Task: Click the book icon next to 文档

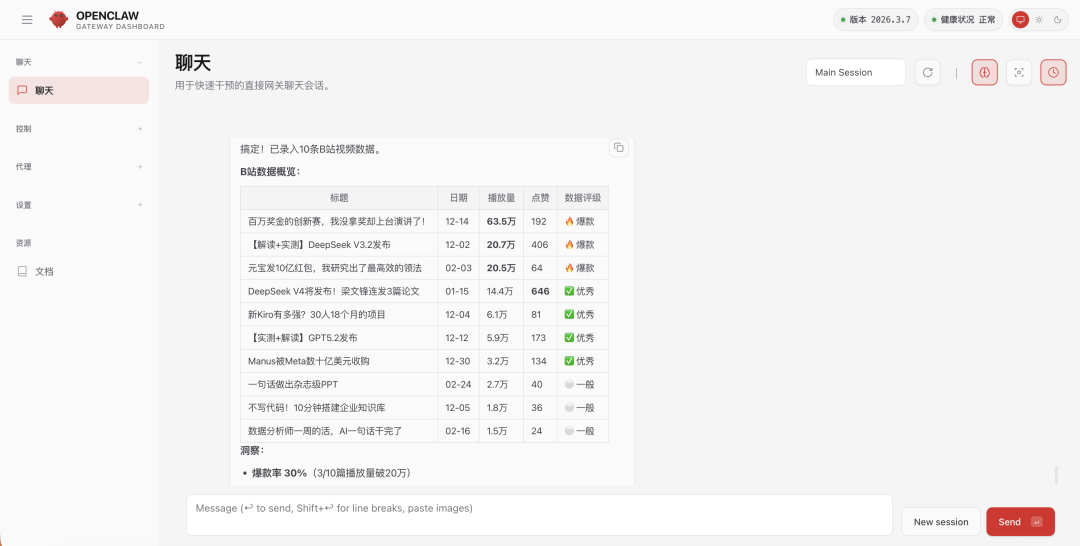Action: [x=22, y=271]
